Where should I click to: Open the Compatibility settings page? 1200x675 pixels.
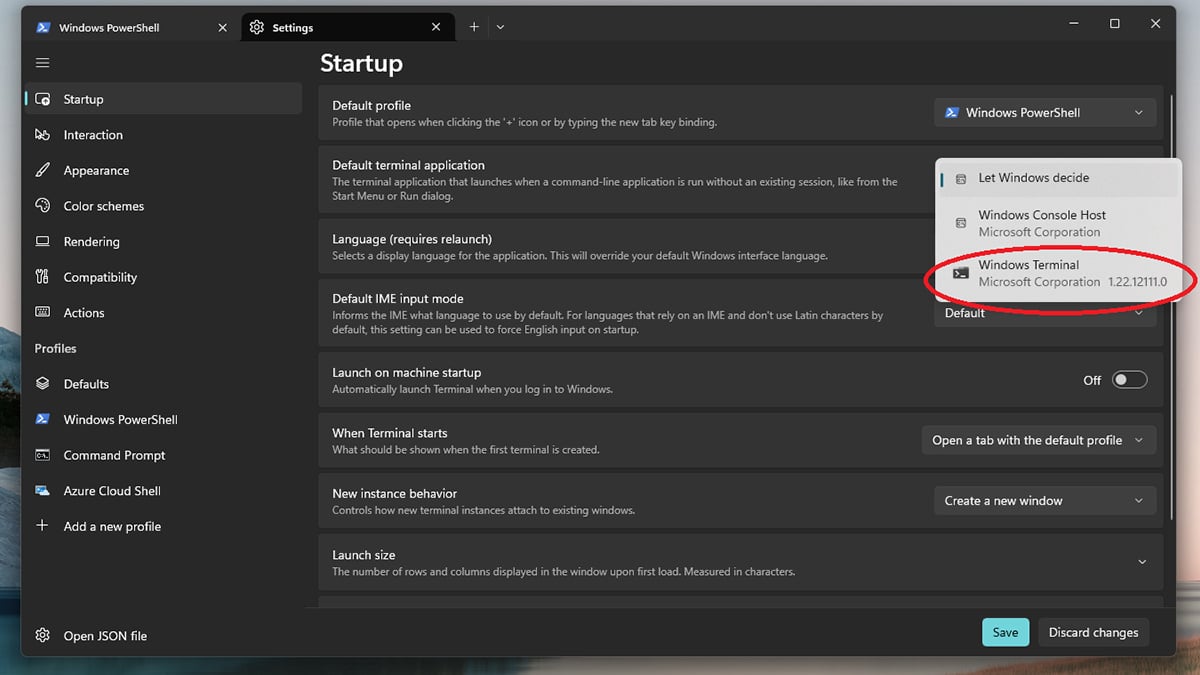(162, 277)
